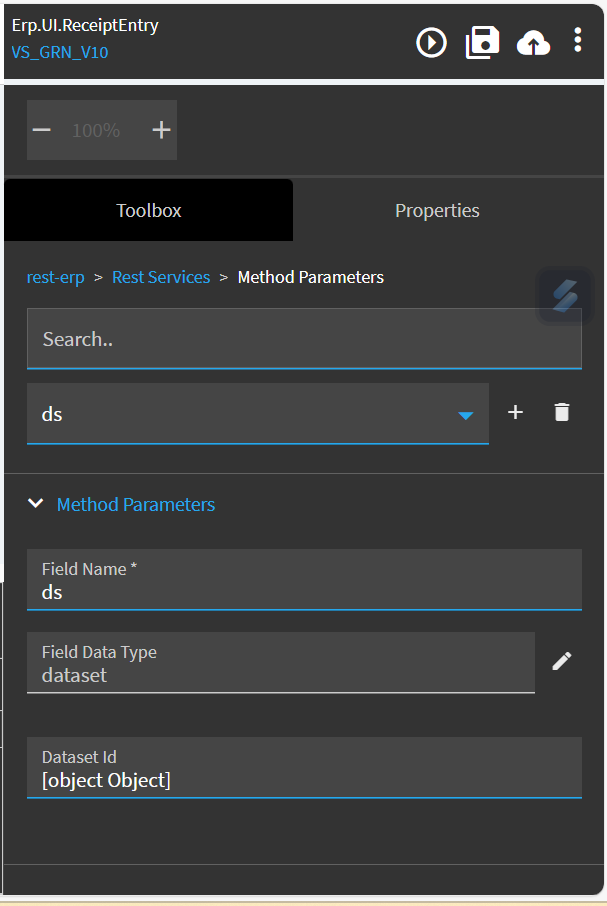The width and height of the screenshot is (607, 906).
Task: Click the cloud upload publish icon
Action: [x=533, y=43]
